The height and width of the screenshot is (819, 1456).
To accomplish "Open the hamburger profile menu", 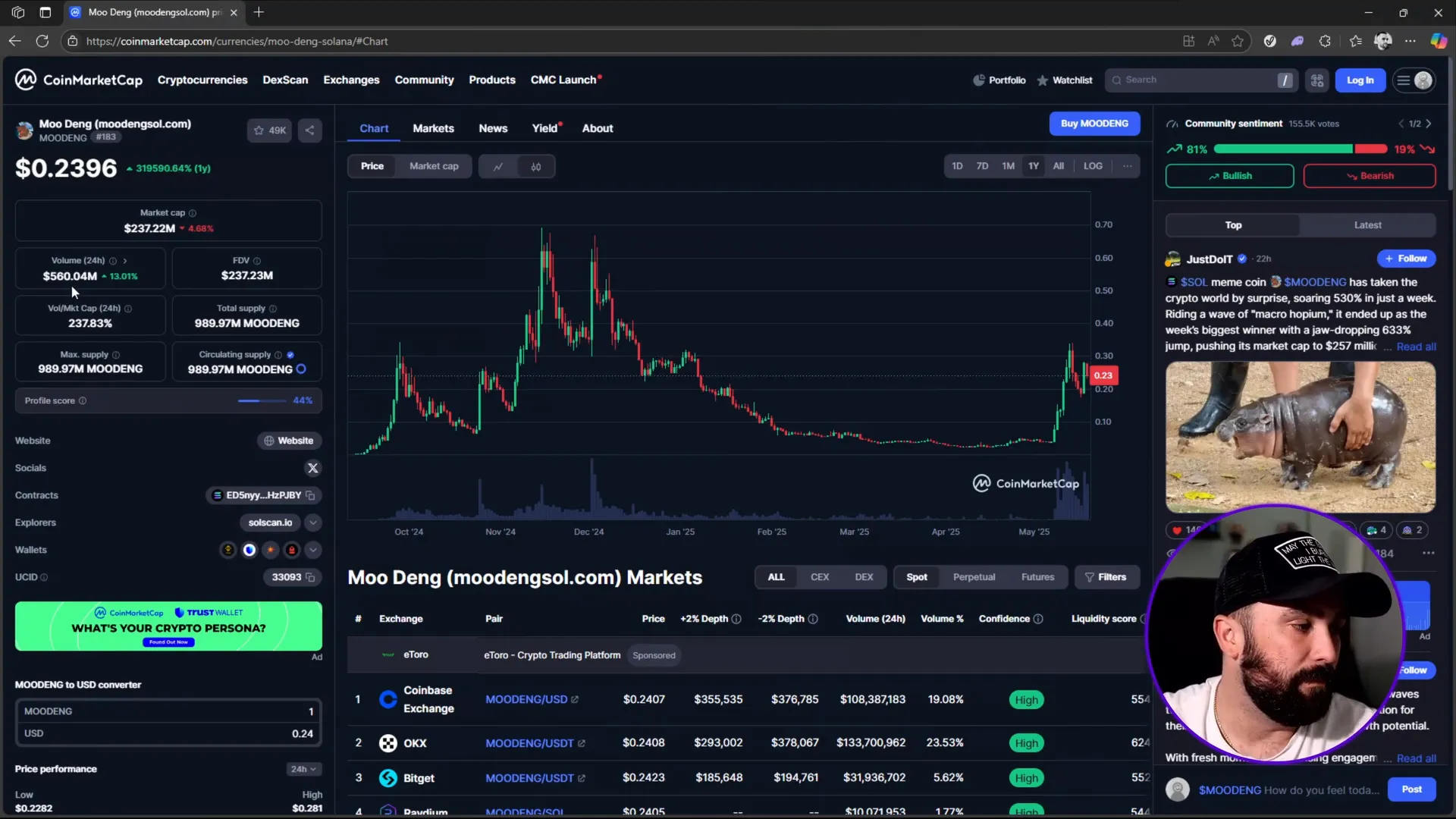I will coord(1414,80).
